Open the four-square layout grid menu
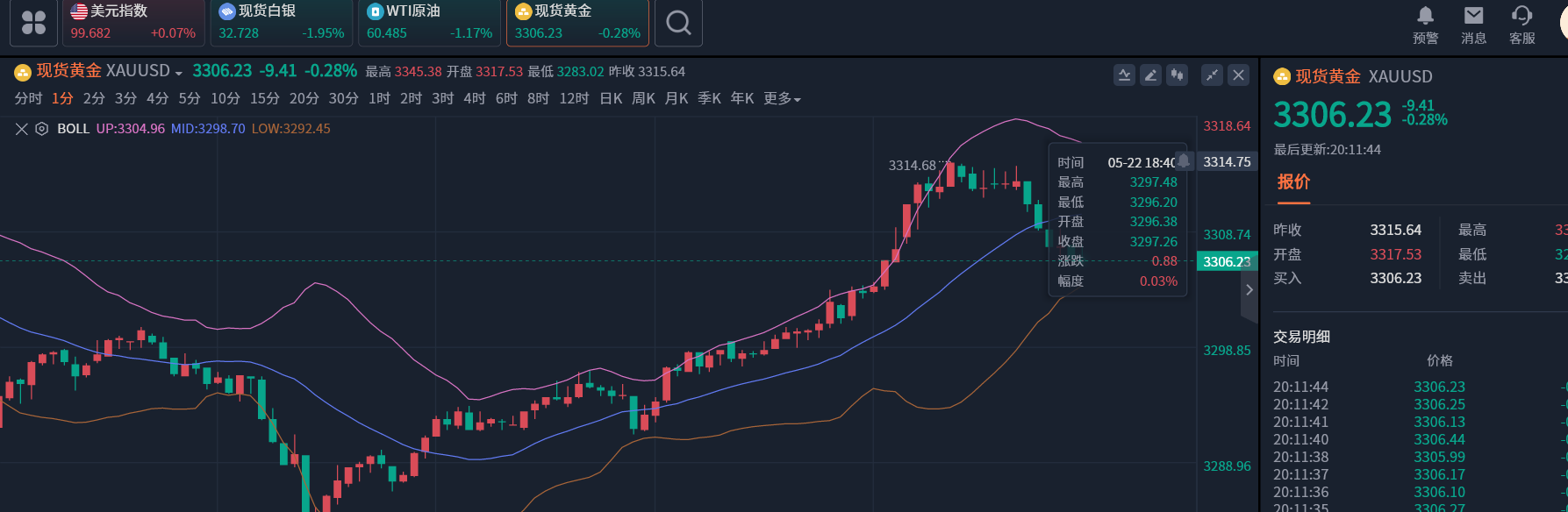Screen dimensions: 1568x512 click(33, 23)
